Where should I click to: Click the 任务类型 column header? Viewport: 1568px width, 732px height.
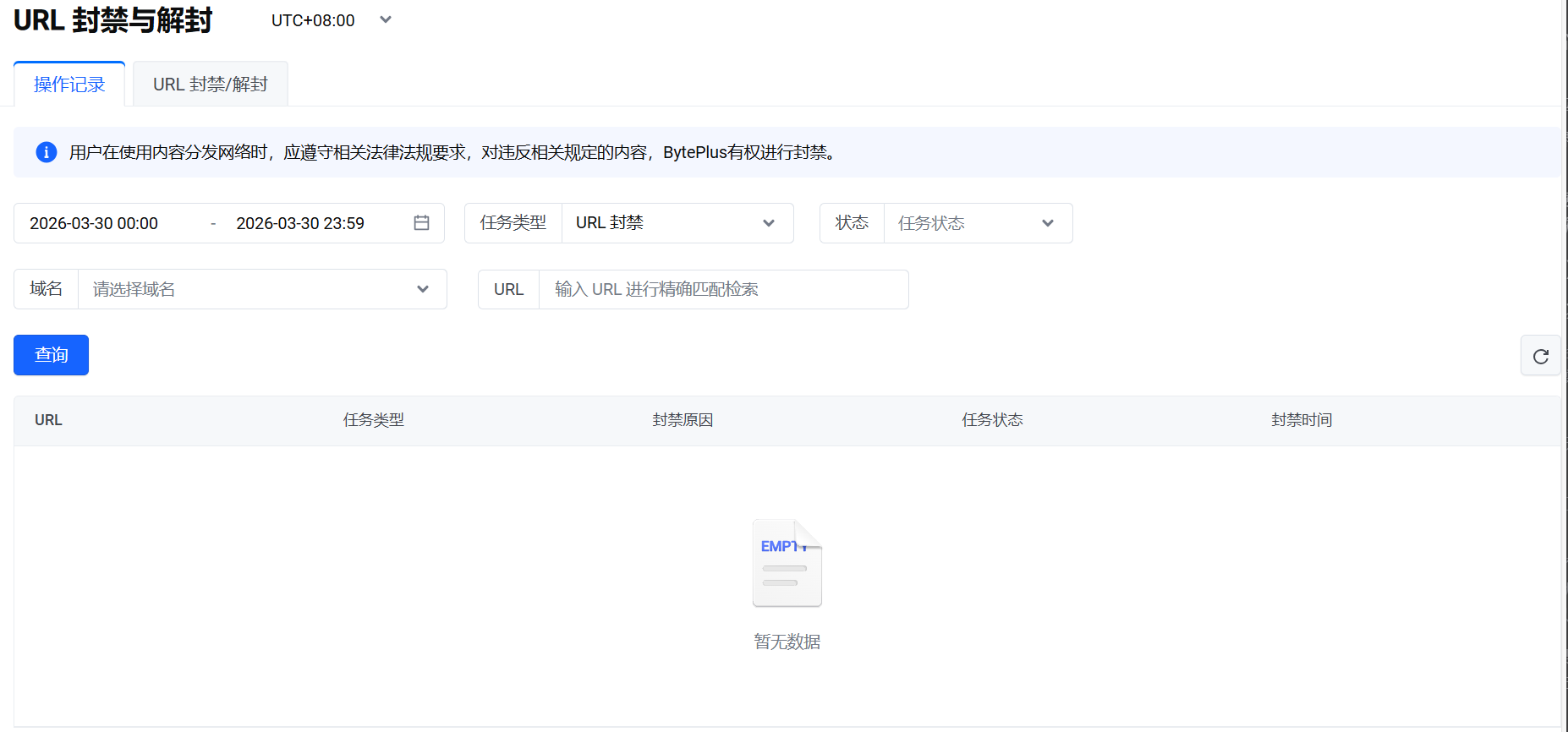coord(373,420)
